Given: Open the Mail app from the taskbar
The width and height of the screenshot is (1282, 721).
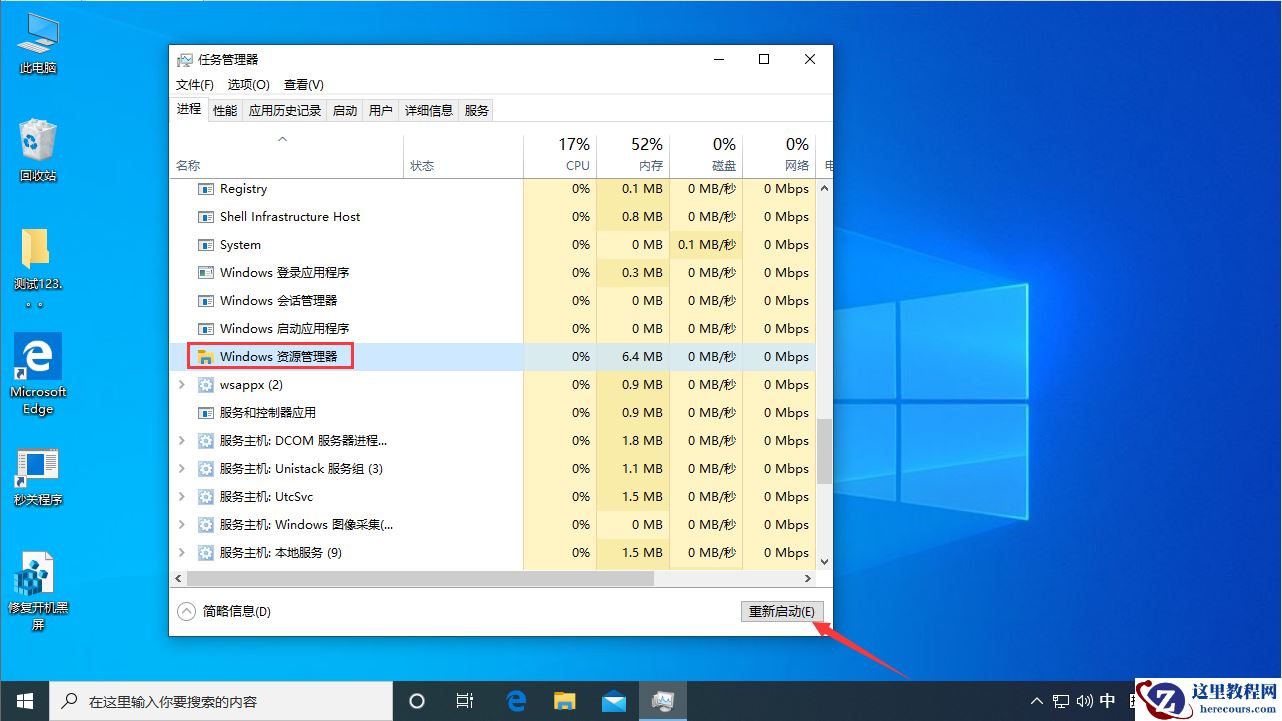Looking at the screenshot, I should click(x=613, y=701).
